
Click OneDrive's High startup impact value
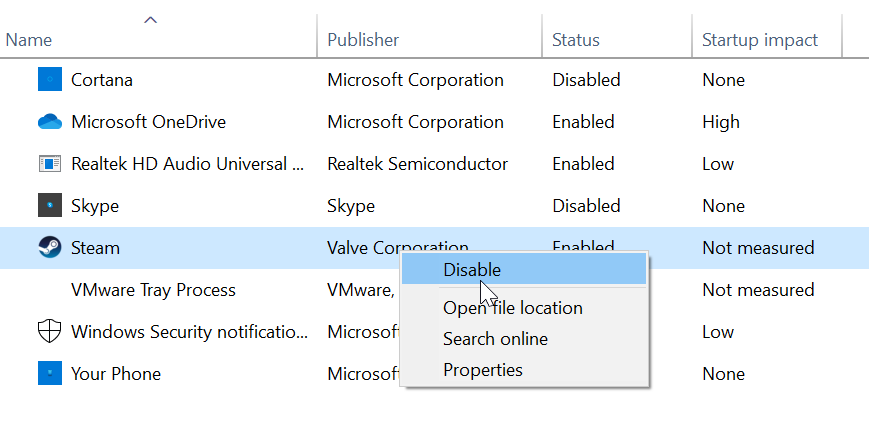tap(720, 122)
